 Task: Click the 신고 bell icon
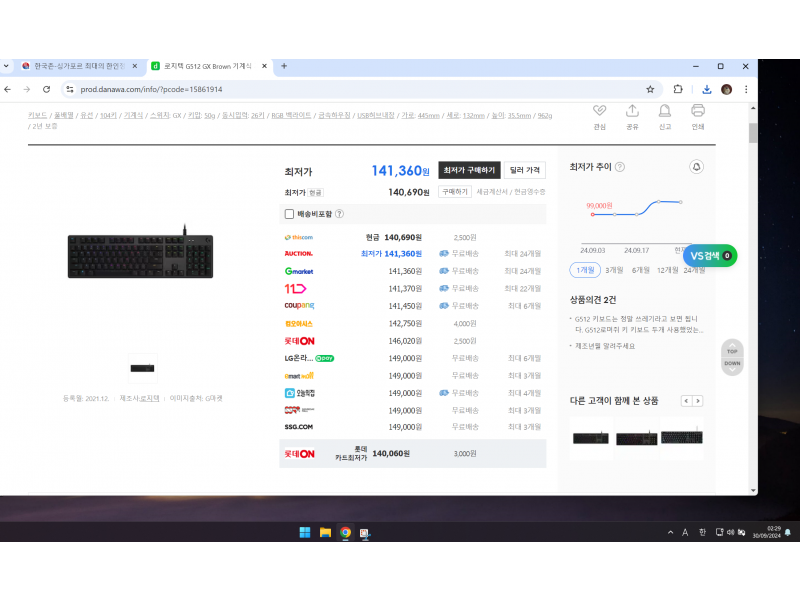pyautogui.click(x=665, y=111)
